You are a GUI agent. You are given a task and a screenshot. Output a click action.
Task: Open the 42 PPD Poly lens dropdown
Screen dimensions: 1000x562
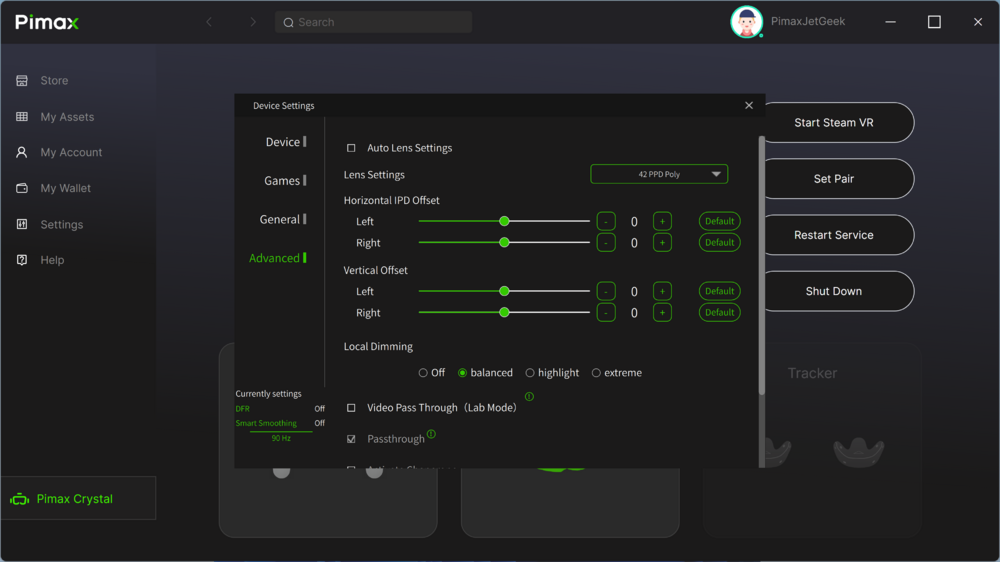[x=659, y=174]
